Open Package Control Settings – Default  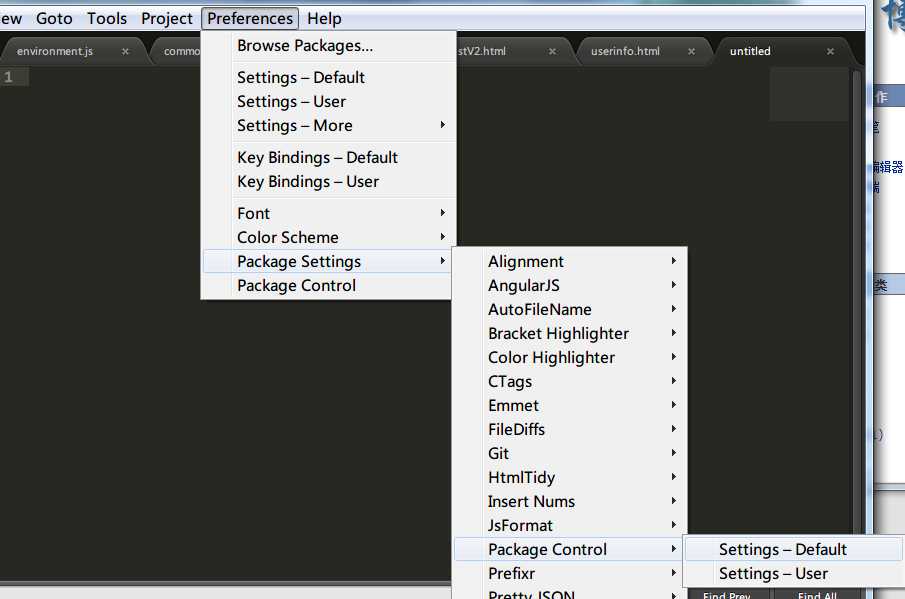point(793,549)
